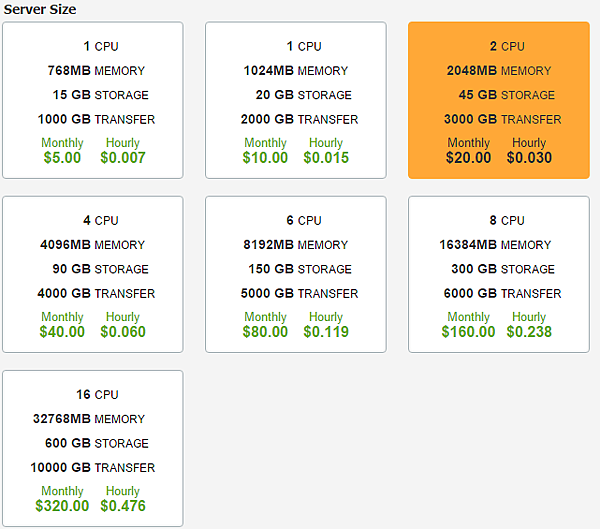Image resolution: width=600 pixels, height=529 pixels.
Task: Click the $320.00 monthly price
Action: [x=62, y=506]
